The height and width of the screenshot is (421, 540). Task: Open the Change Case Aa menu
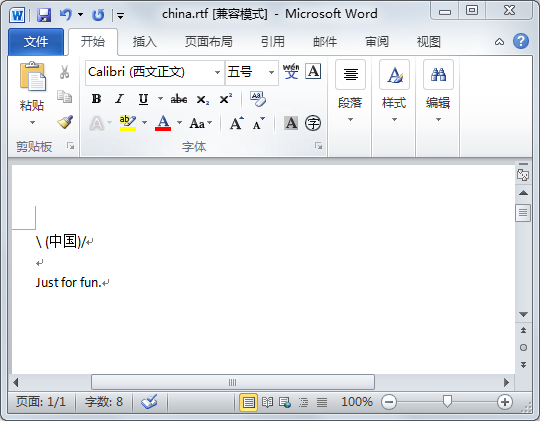200,123
